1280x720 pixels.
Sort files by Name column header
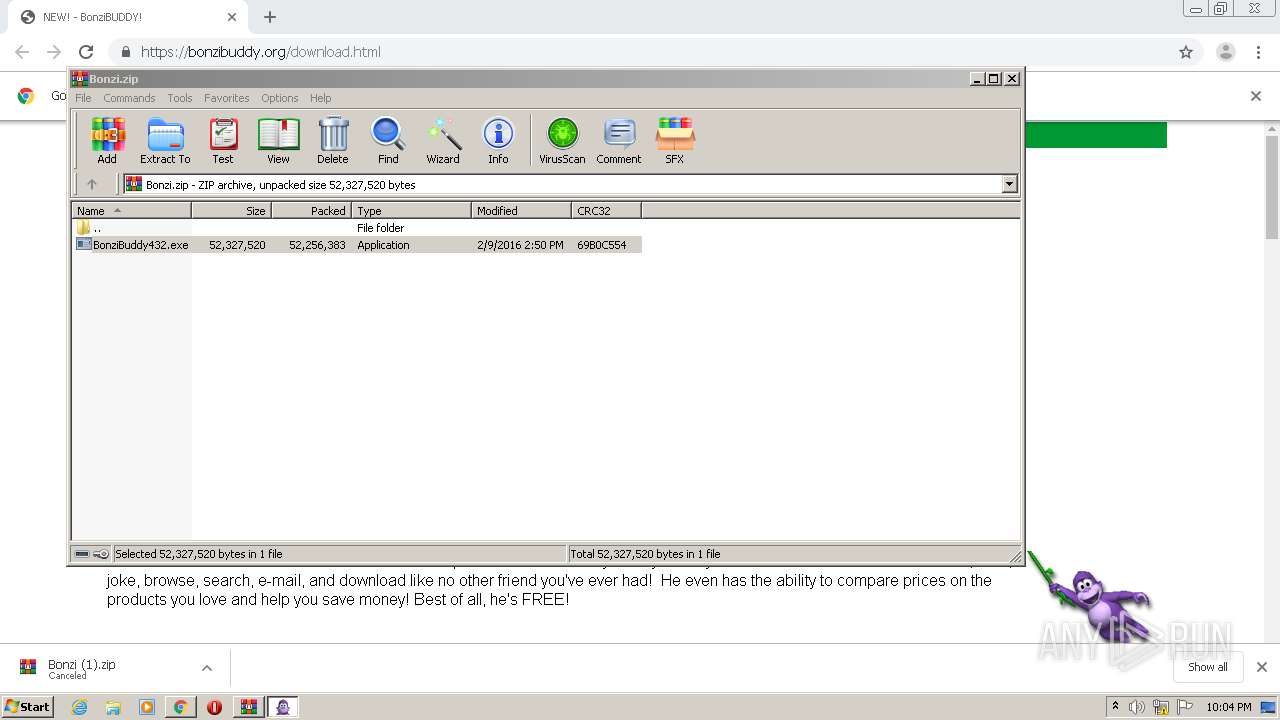[132, 211]
